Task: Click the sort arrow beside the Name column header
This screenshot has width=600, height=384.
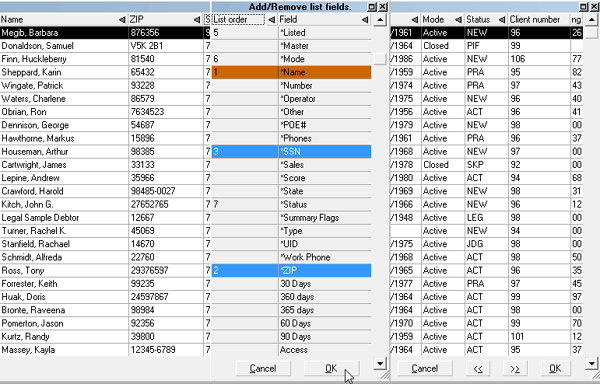Action: (122, 20)
